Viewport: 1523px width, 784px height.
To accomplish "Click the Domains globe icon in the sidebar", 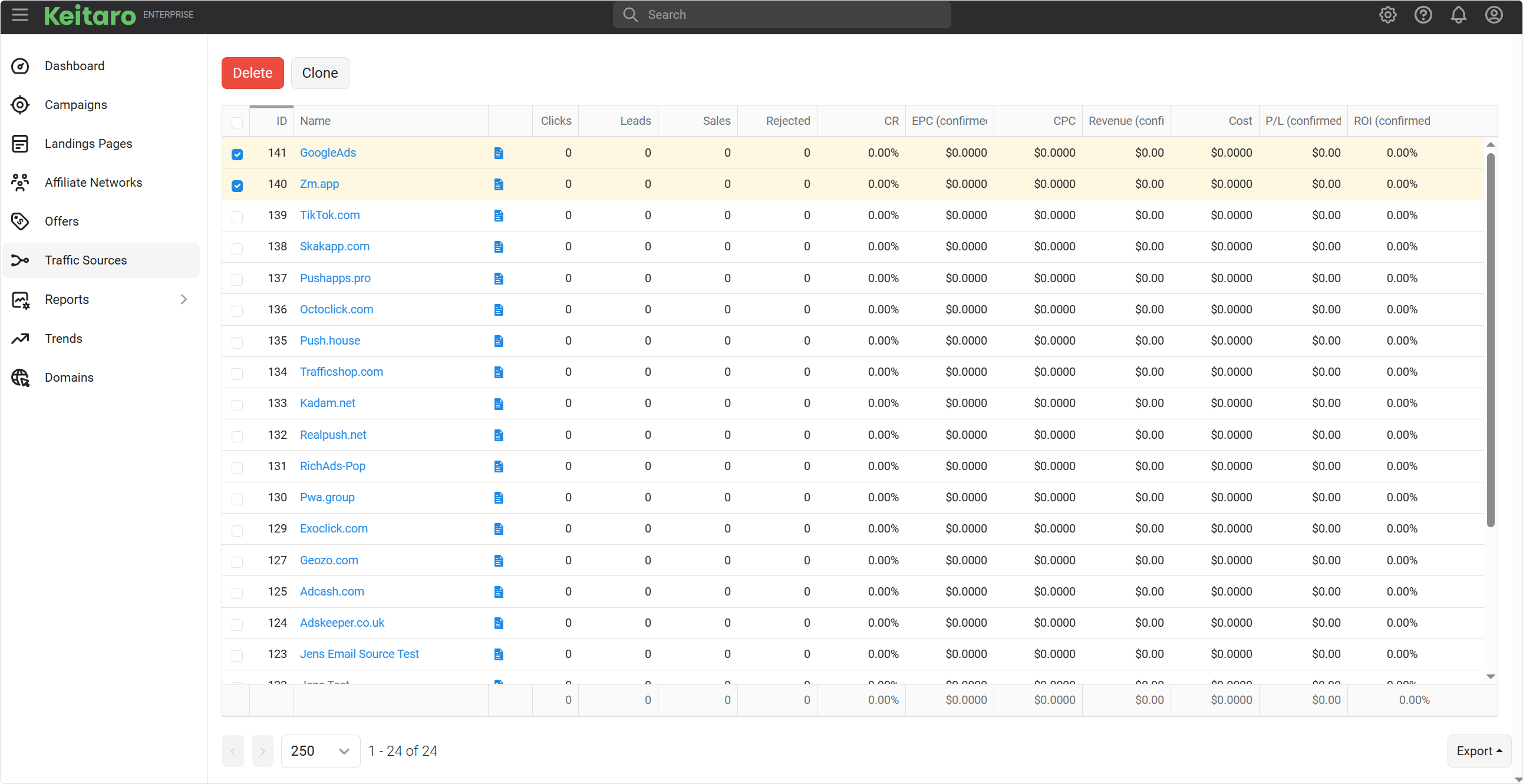I will (x=20, y=378).
